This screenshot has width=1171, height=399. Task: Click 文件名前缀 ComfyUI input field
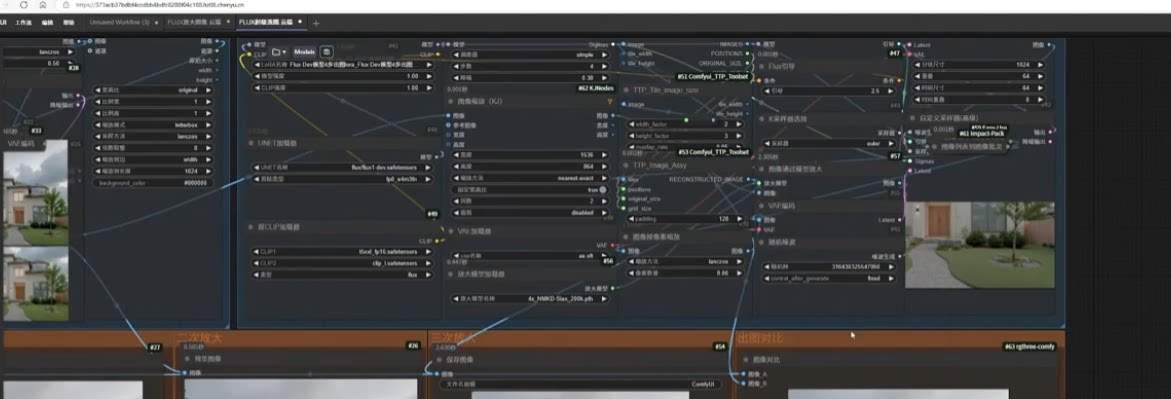[580, 383]
